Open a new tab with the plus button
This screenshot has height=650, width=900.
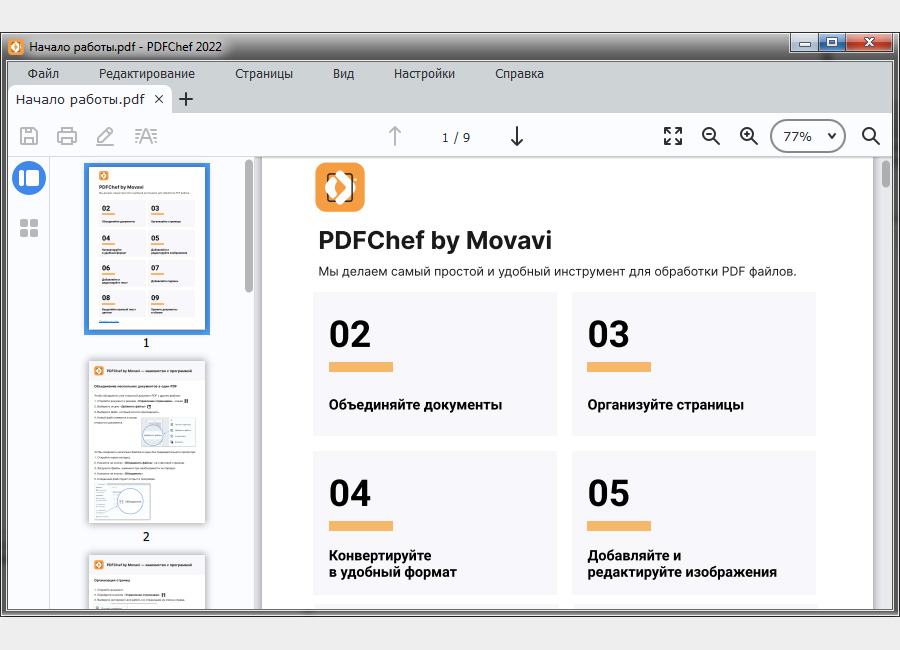point(186,99)
